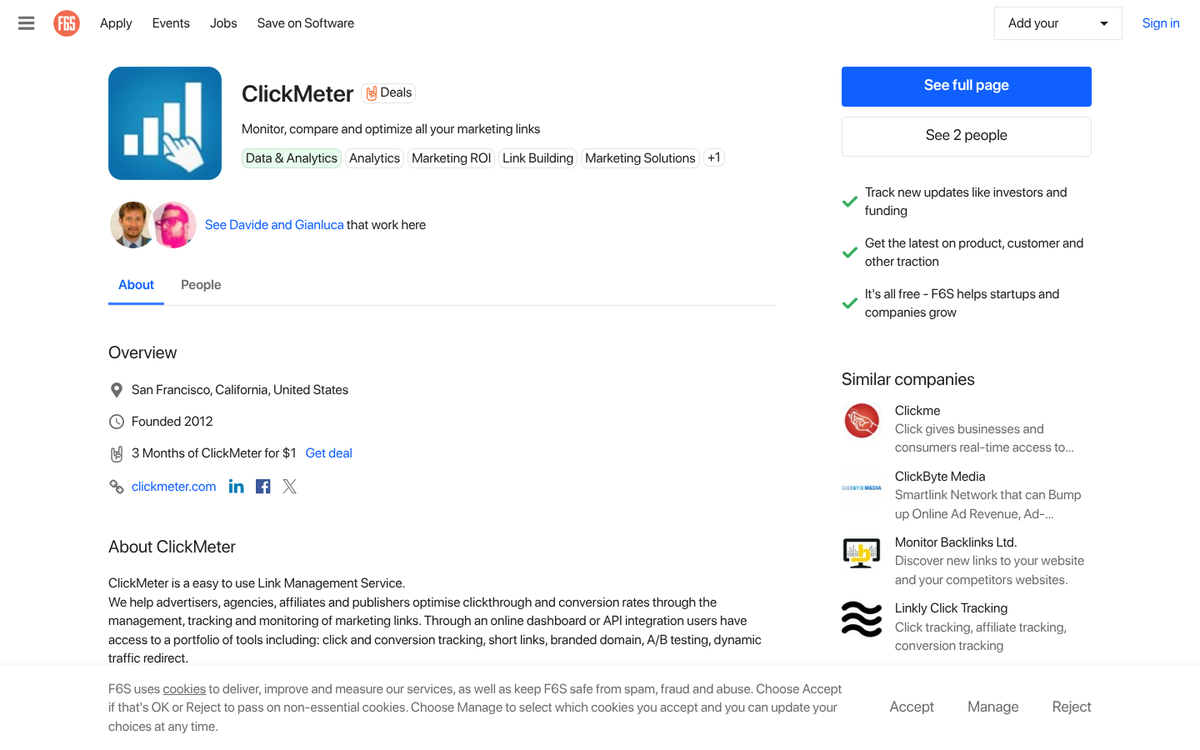Open the hamburger navigation menu
This screenshot has height=750, width=1200.
pos(26,23)
